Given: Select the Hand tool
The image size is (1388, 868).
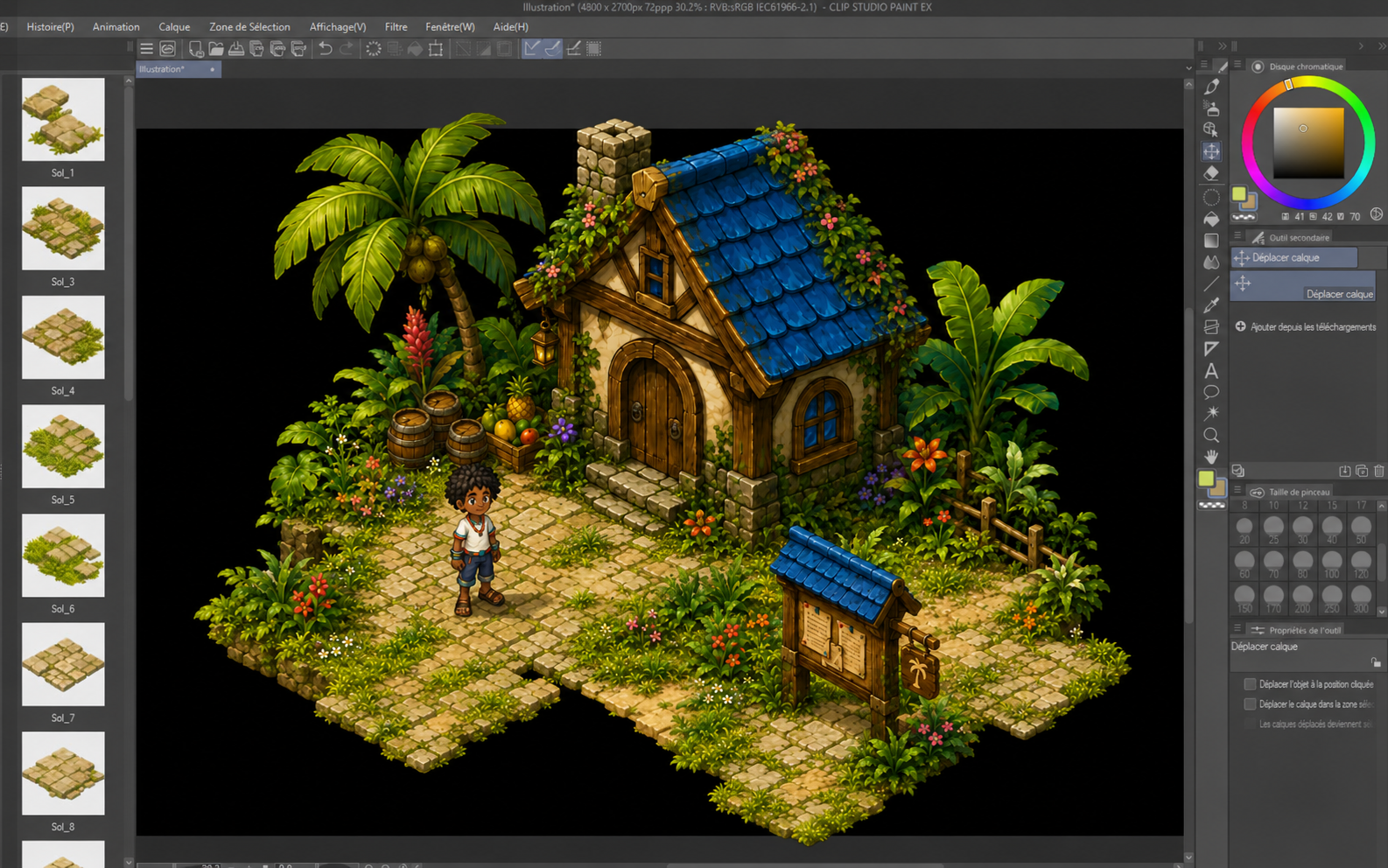Looking at the screenshot, I should click(x=1211, y=457).
